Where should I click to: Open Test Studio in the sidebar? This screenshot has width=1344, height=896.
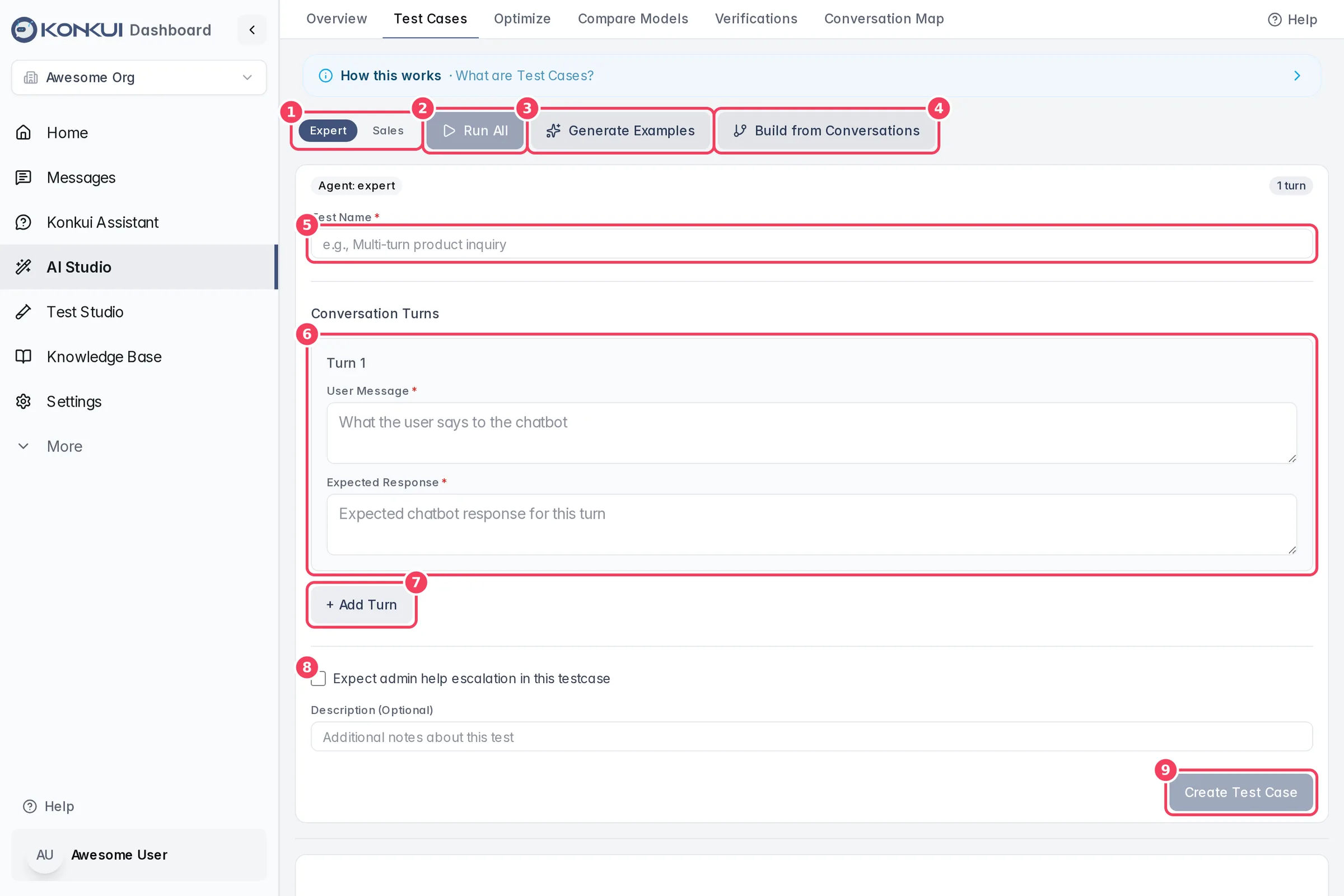click(139, 312)
